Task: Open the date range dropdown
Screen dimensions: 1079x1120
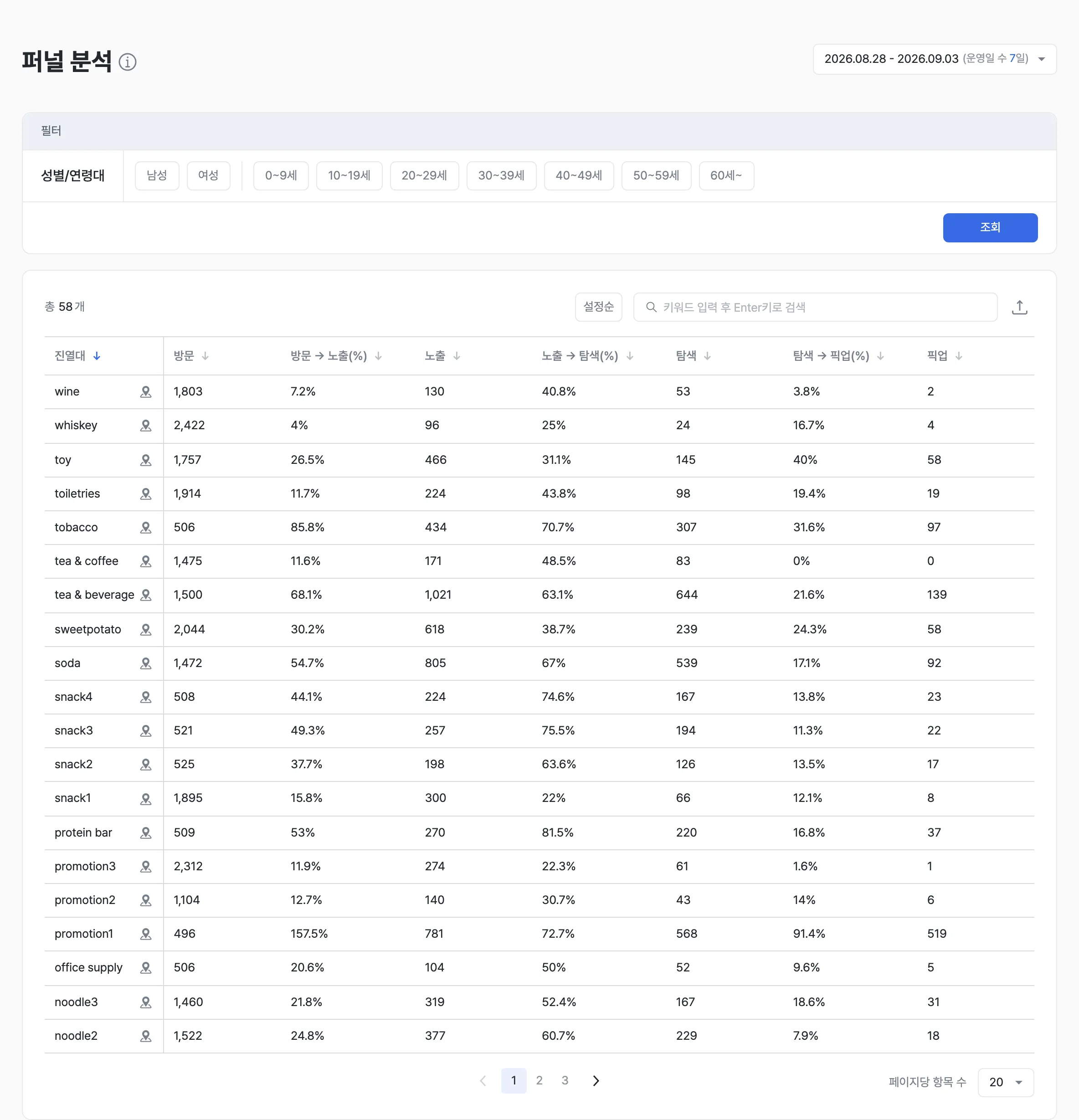Action: pos(935,59)
